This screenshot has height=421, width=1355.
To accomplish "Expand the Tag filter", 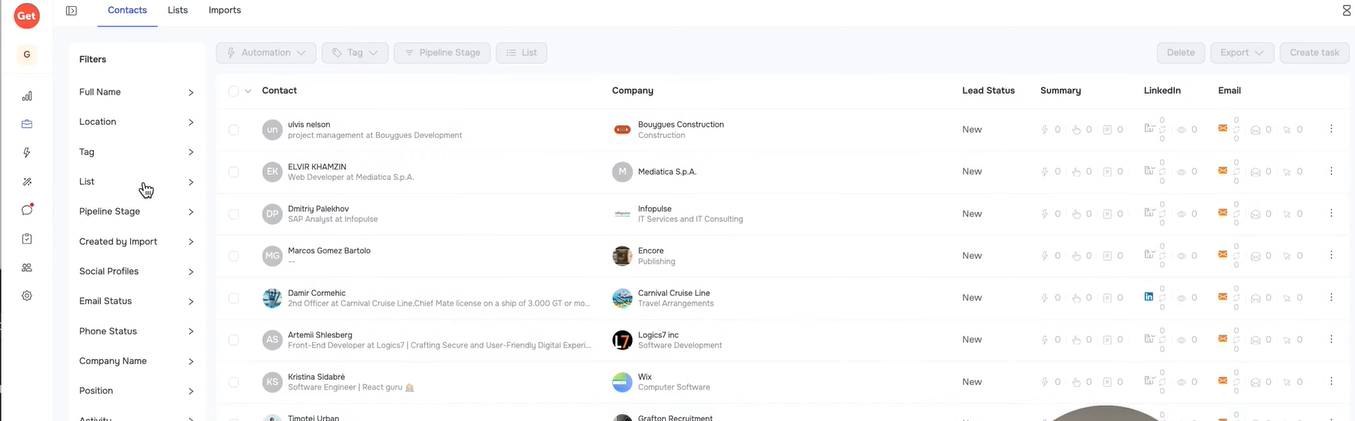I will 137,152.
